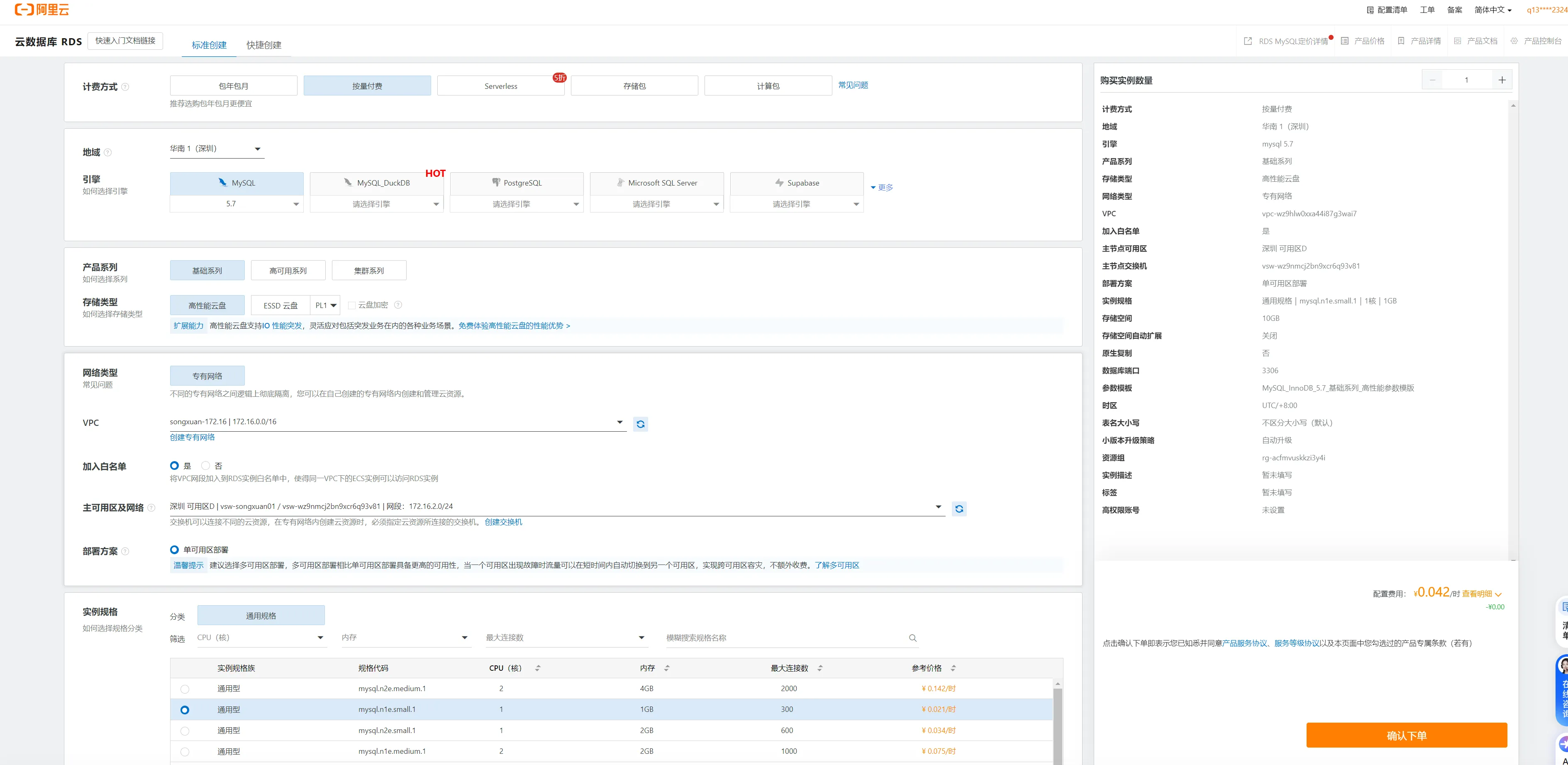The width and height of the screenshot is (1568, 765).
Task: Select the mysql.n2e.medium.1 4GB instance radio
Action: 185,689
